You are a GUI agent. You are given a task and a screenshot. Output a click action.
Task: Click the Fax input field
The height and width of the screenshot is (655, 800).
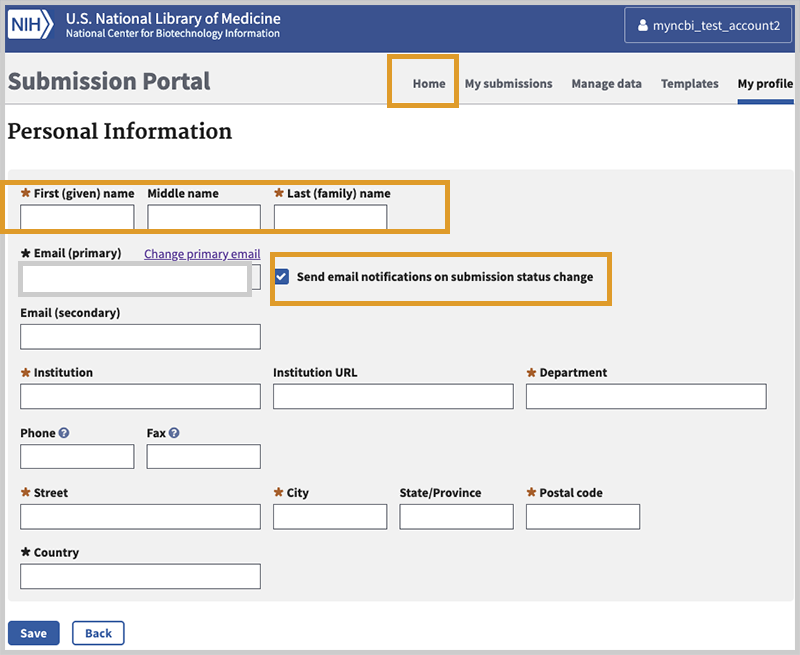[204, 457]
